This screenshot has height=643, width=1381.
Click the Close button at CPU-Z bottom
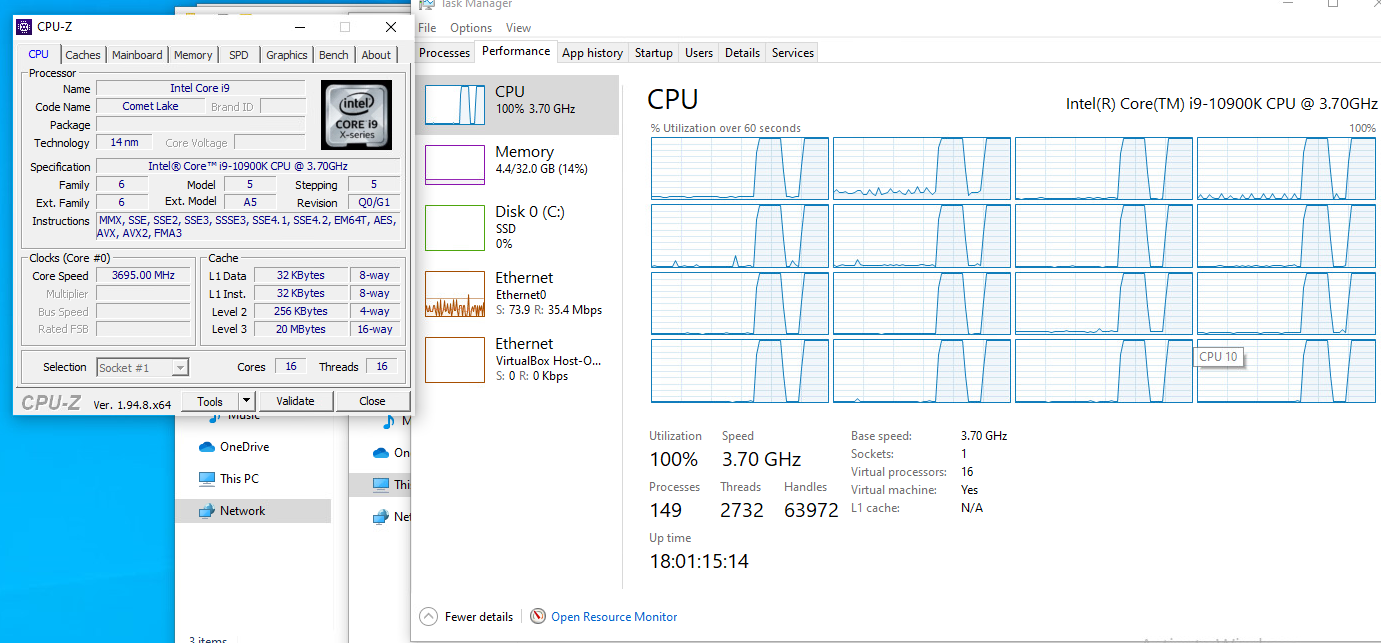tap(372, 401)
